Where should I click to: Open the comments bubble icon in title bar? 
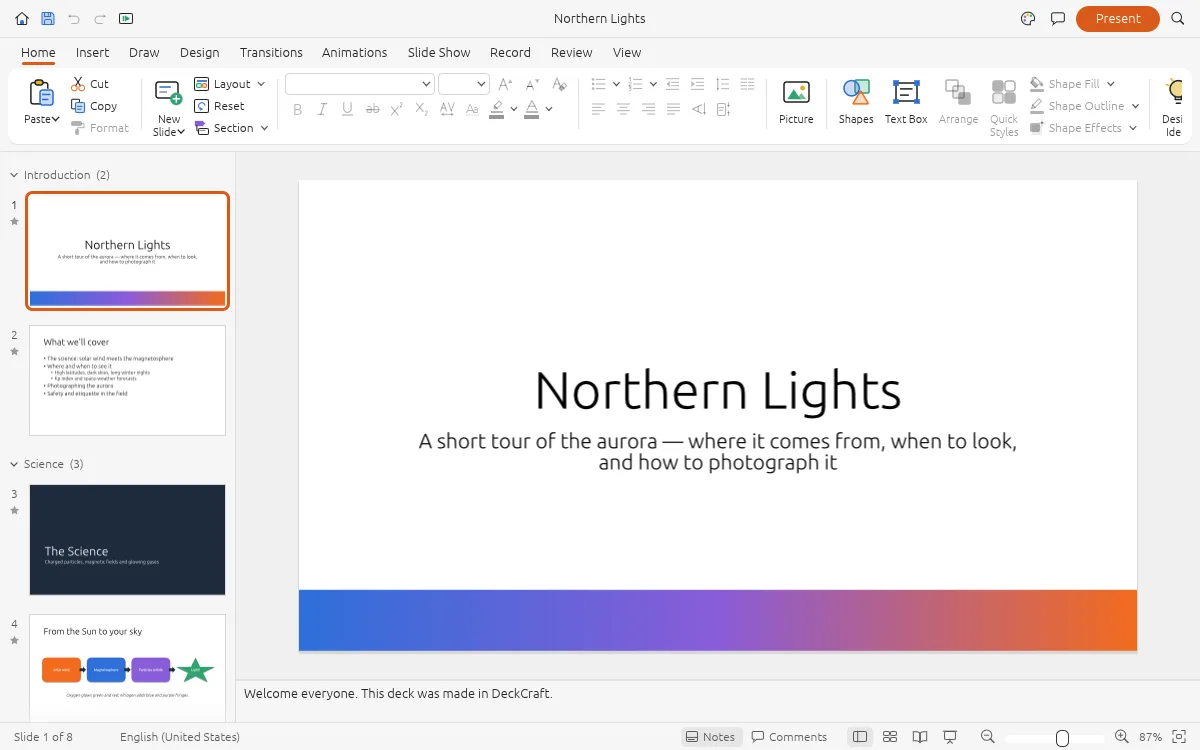tap(1058, 18)
